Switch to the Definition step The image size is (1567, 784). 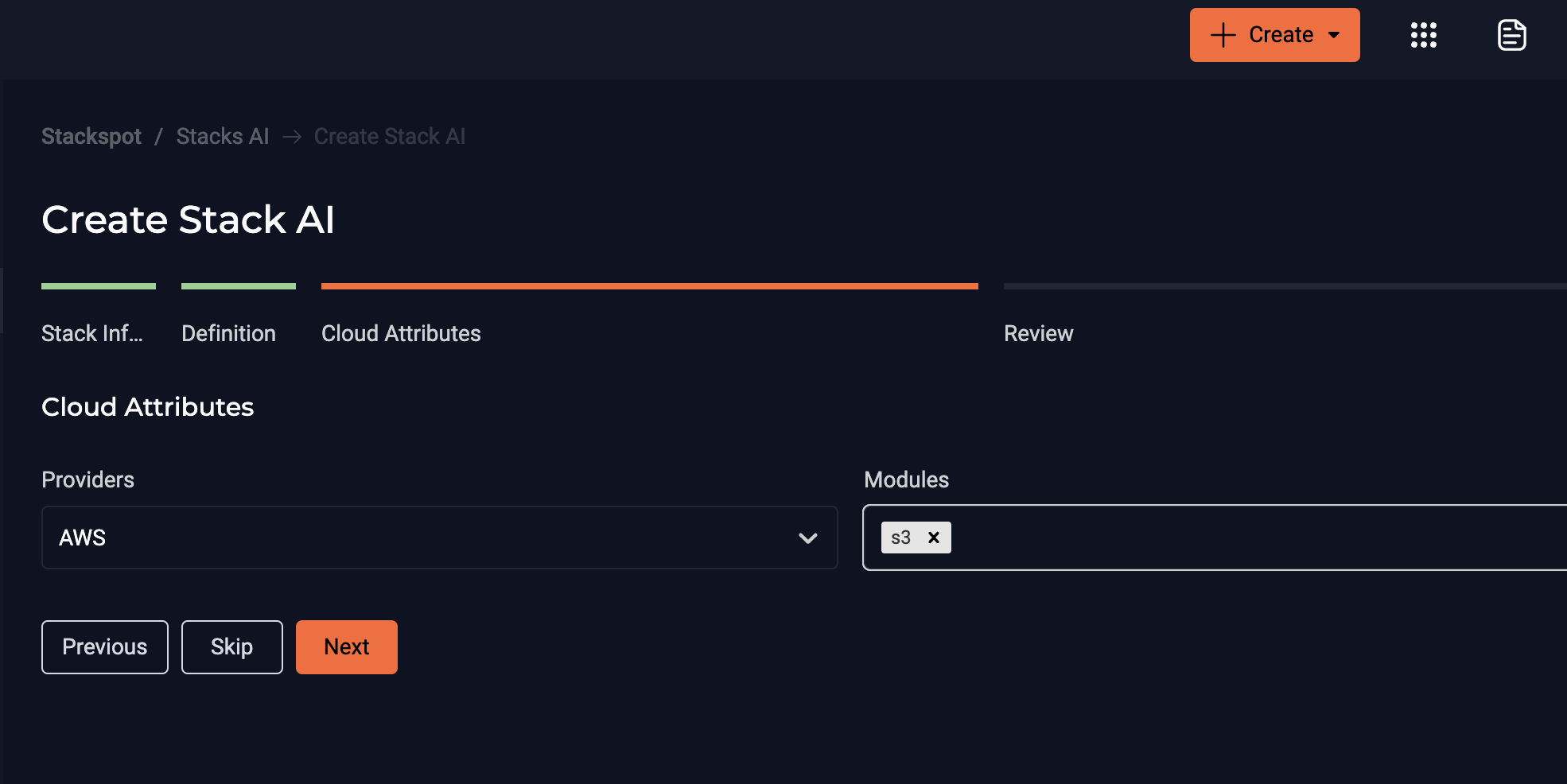coord(228,333)
